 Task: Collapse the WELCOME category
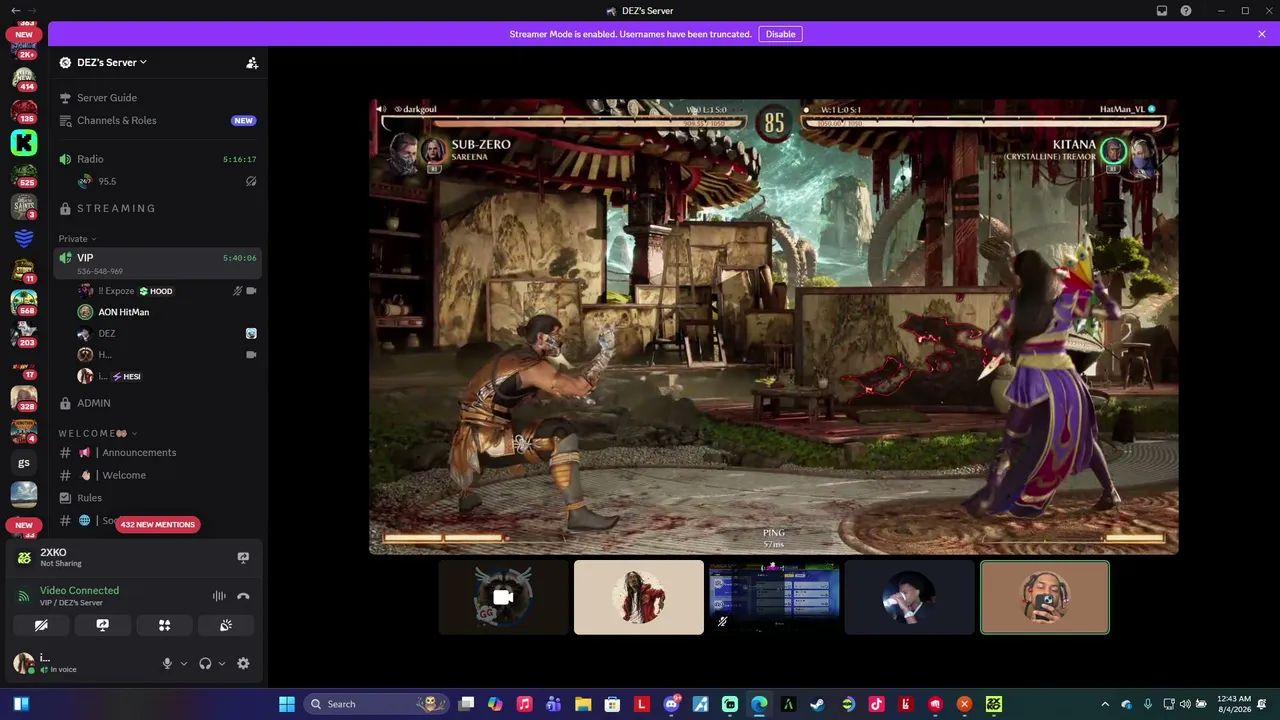click(x=97, y=433)
